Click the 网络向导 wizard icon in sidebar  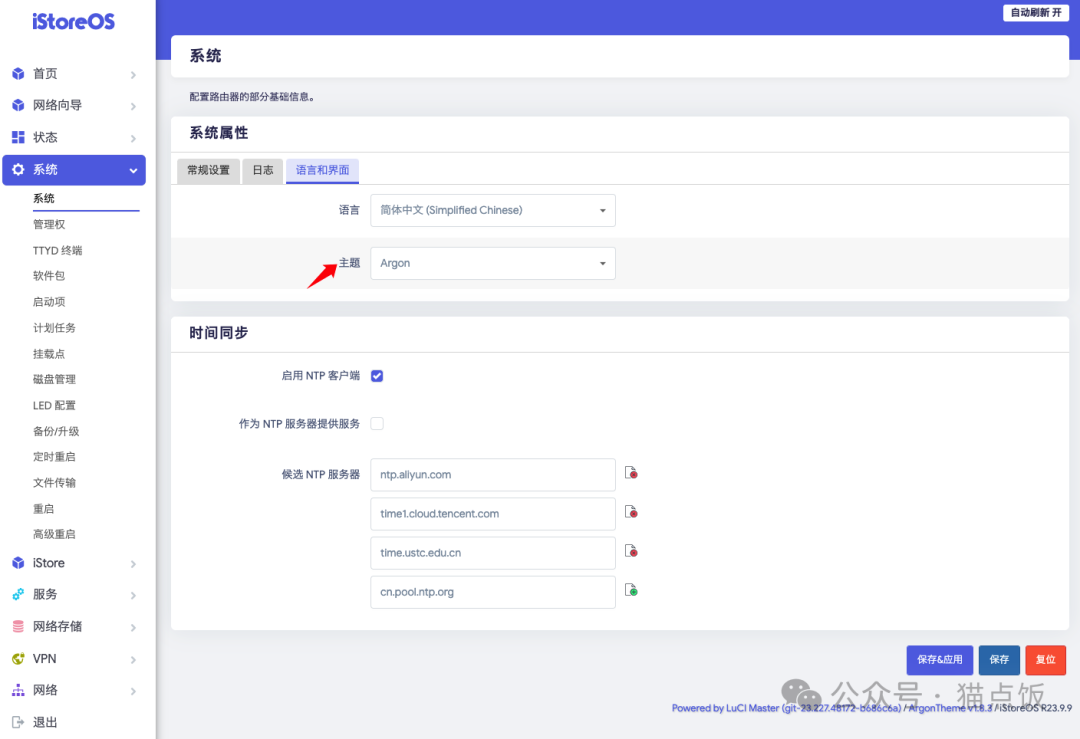coord(18,105)
